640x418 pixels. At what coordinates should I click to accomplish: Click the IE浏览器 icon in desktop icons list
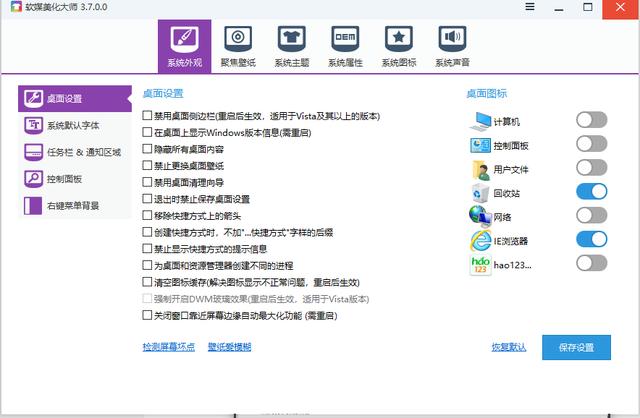478,240
